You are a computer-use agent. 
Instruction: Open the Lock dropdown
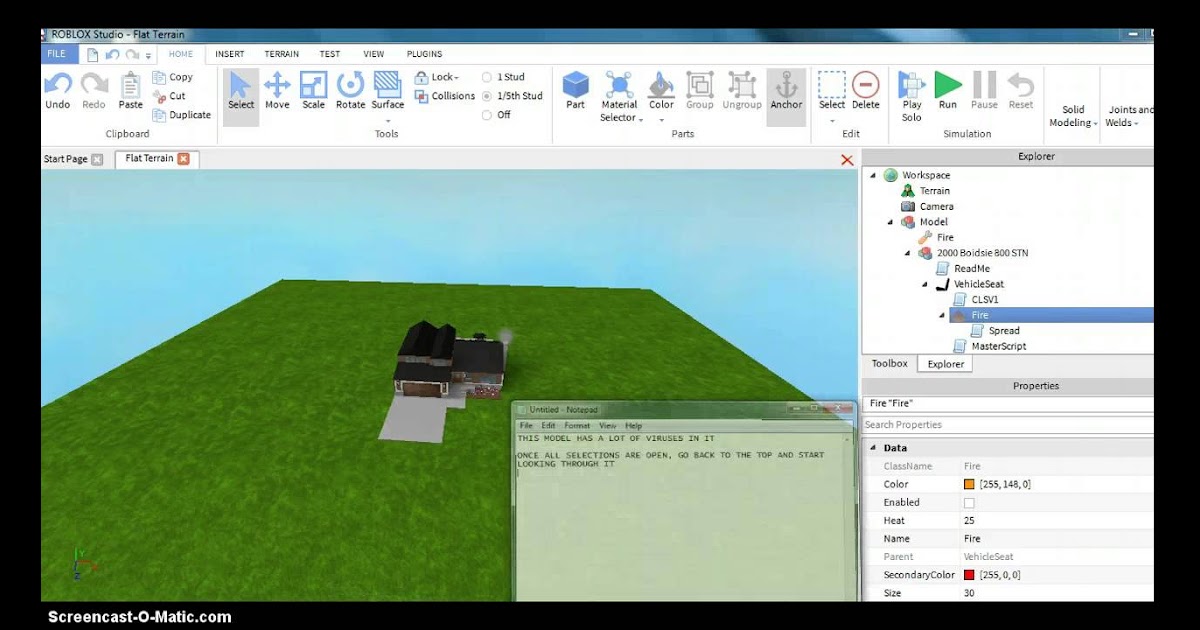click(437, 77)
